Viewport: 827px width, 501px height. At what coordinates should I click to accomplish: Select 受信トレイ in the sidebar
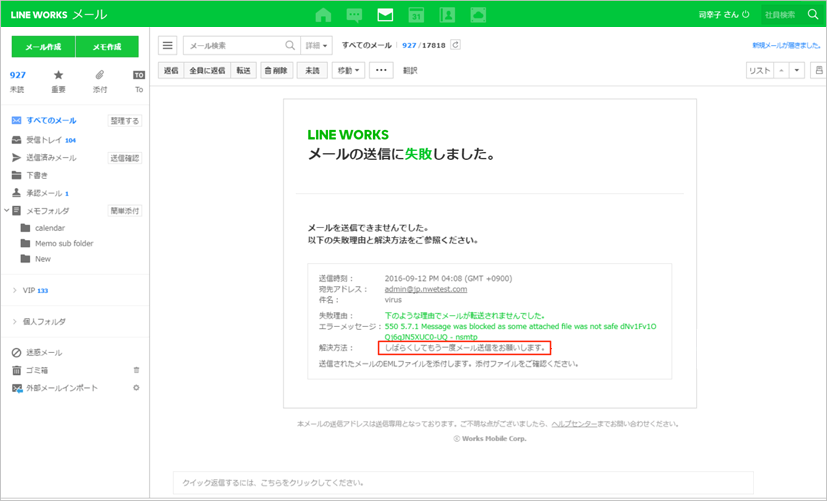(45, 140)
